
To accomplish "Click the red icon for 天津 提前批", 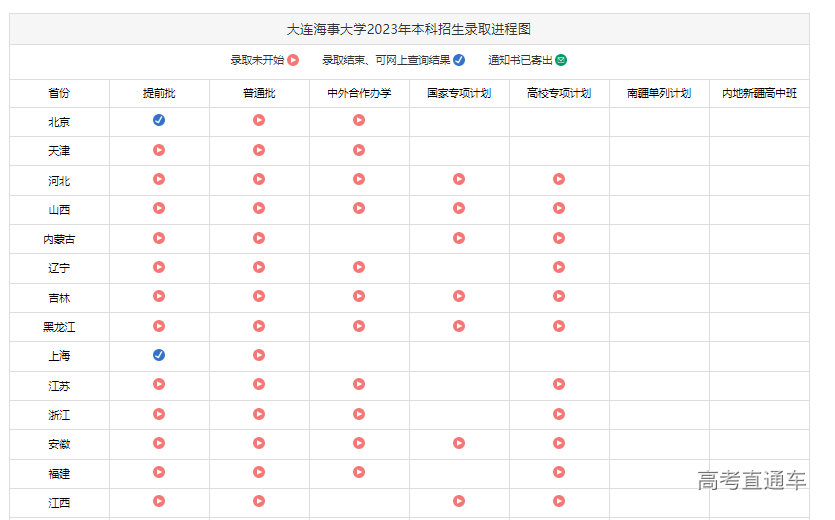I will [x=159, y=150].
